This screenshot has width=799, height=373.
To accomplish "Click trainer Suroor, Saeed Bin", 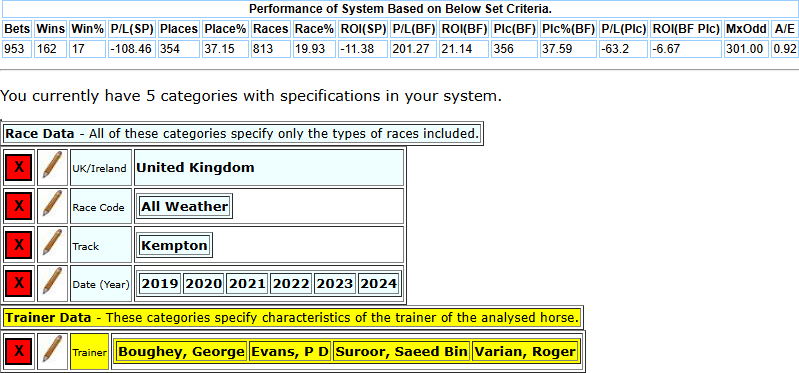I will (402, 352).
